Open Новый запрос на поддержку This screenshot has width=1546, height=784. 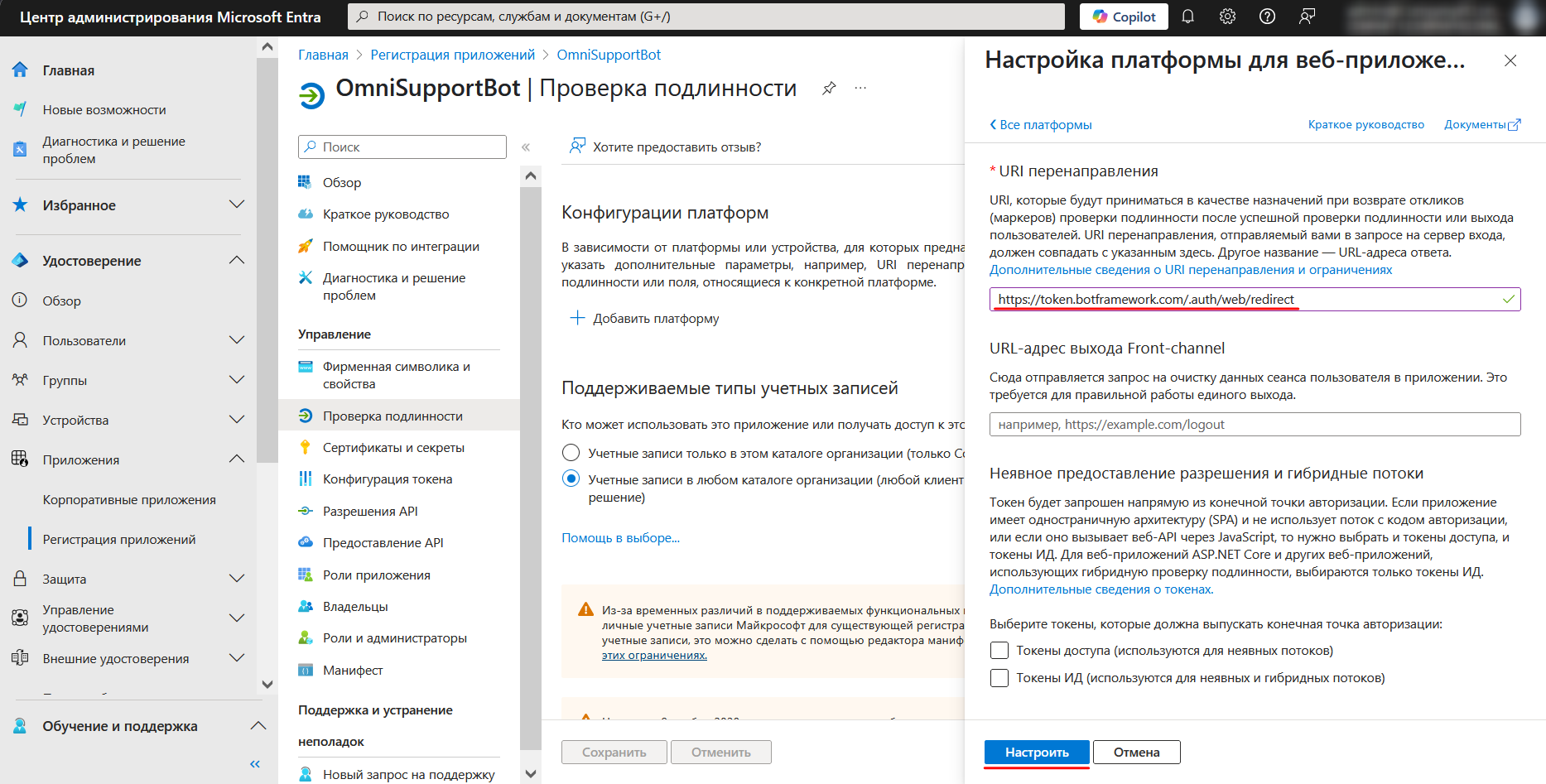408,775
